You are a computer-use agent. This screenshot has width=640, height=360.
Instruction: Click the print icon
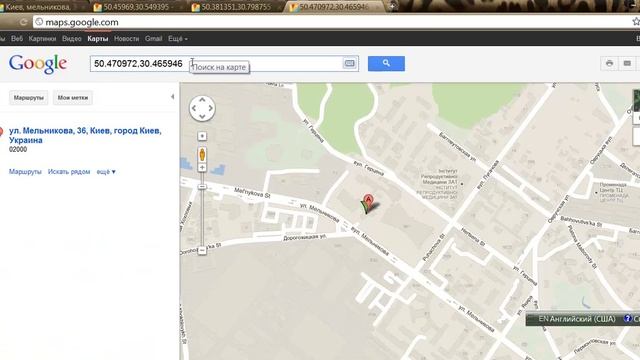click(x=609, y=63)
